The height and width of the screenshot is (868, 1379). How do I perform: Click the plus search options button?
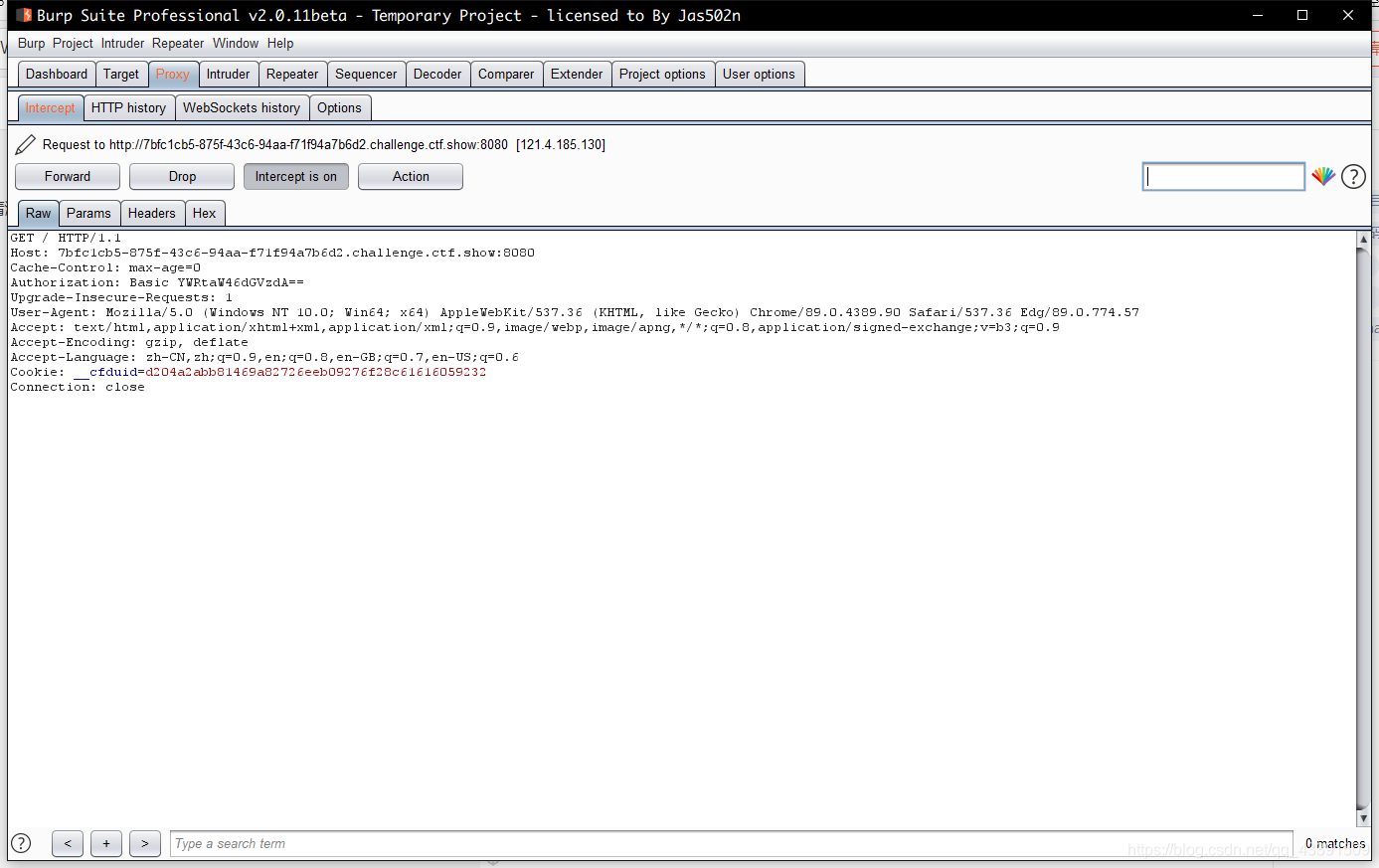click(106, 843)
